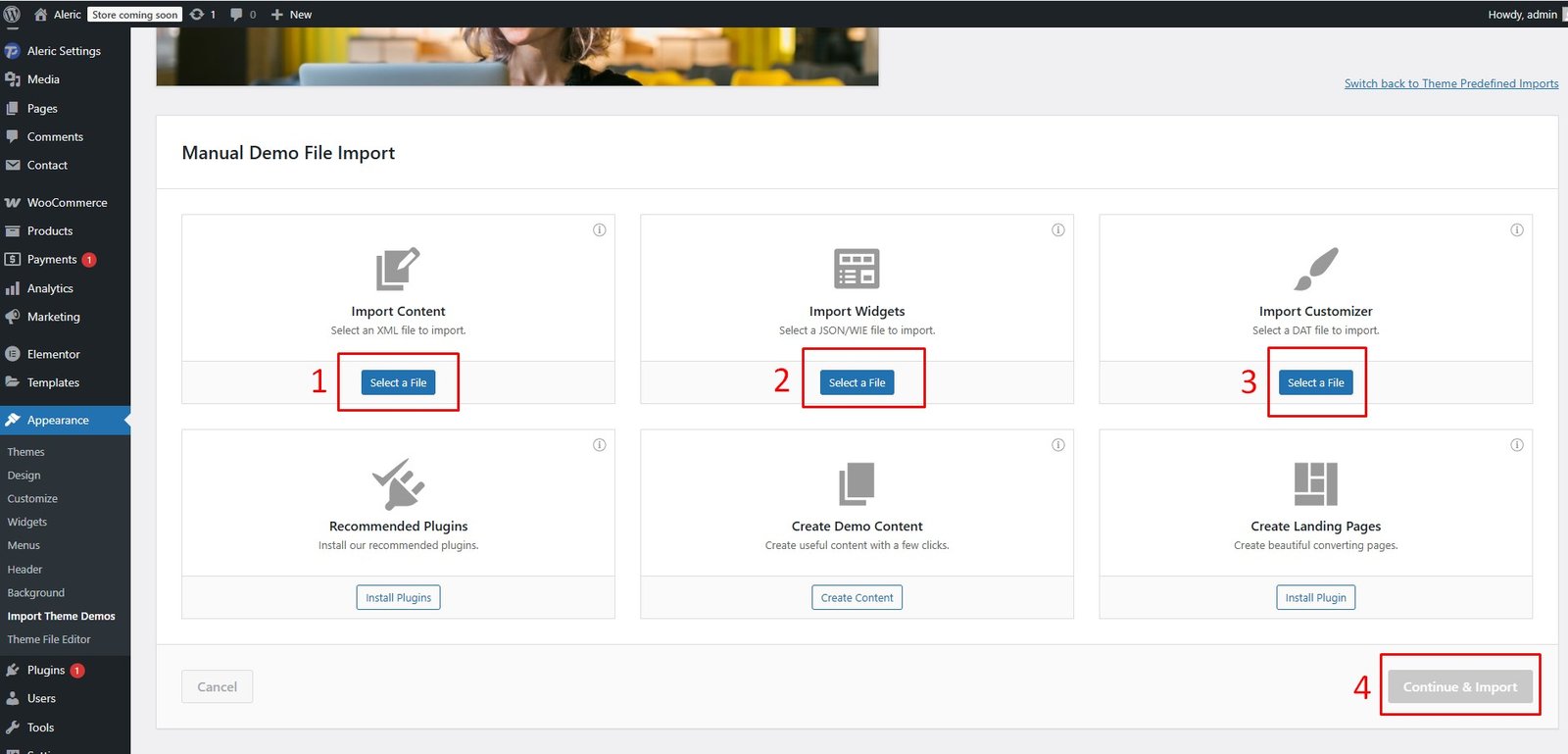Switch back to Theme Predefined Imports
Image resolution: width=1568 pixels, height=754 pixels.
pyautogui.click(x=1450, y=84)
